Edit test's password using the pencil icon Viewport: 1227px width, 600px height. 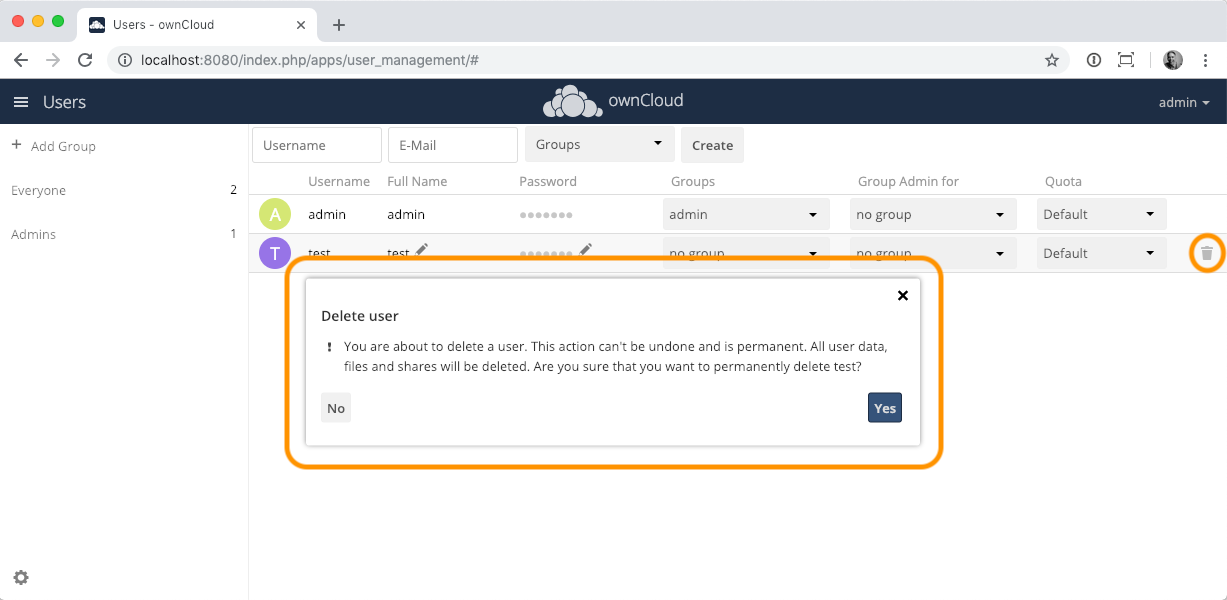pyautogui.click(x=586, y=249)
